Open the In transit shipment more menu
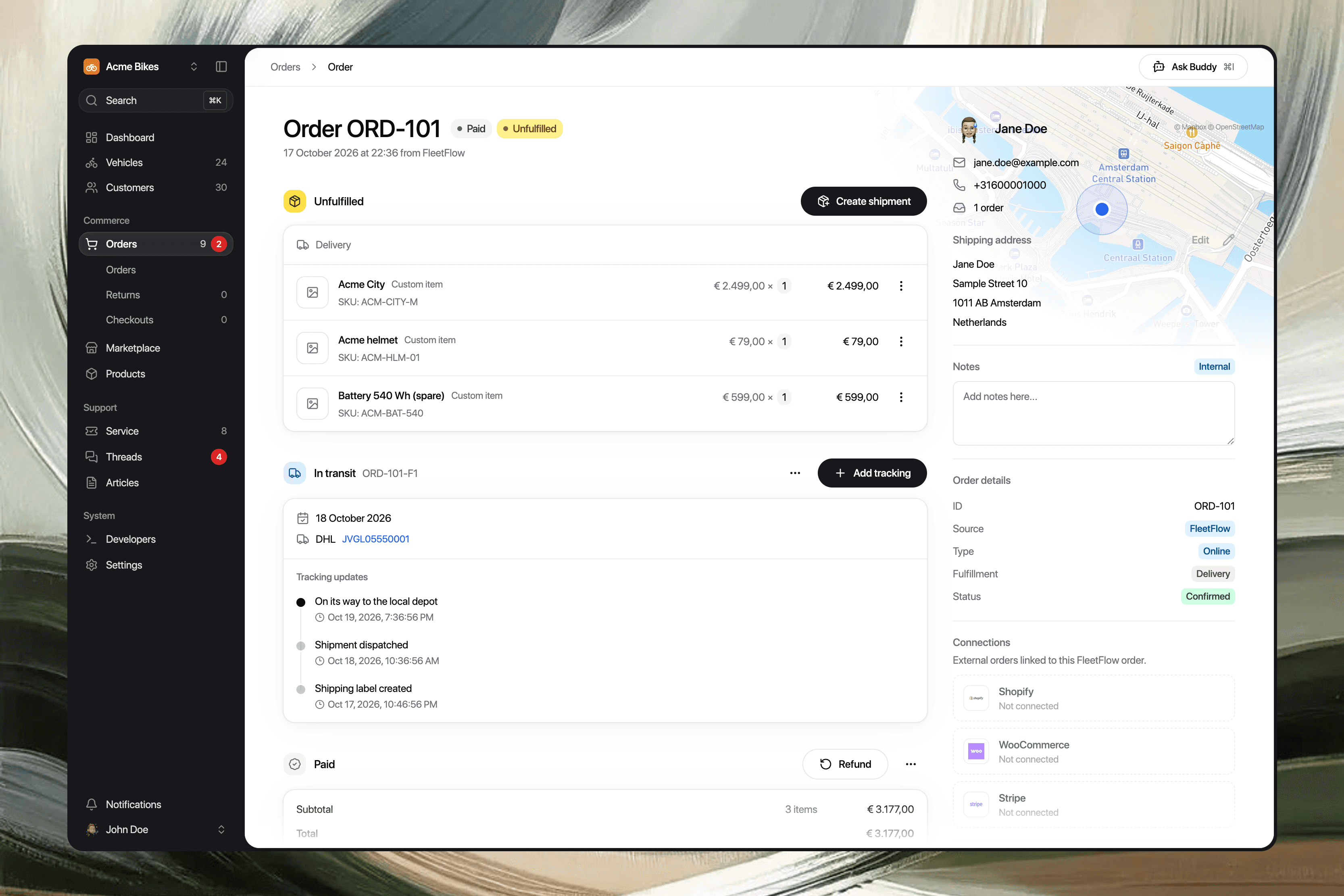The height and width of the screenshot is (896, 1344). tap(795, 473)
